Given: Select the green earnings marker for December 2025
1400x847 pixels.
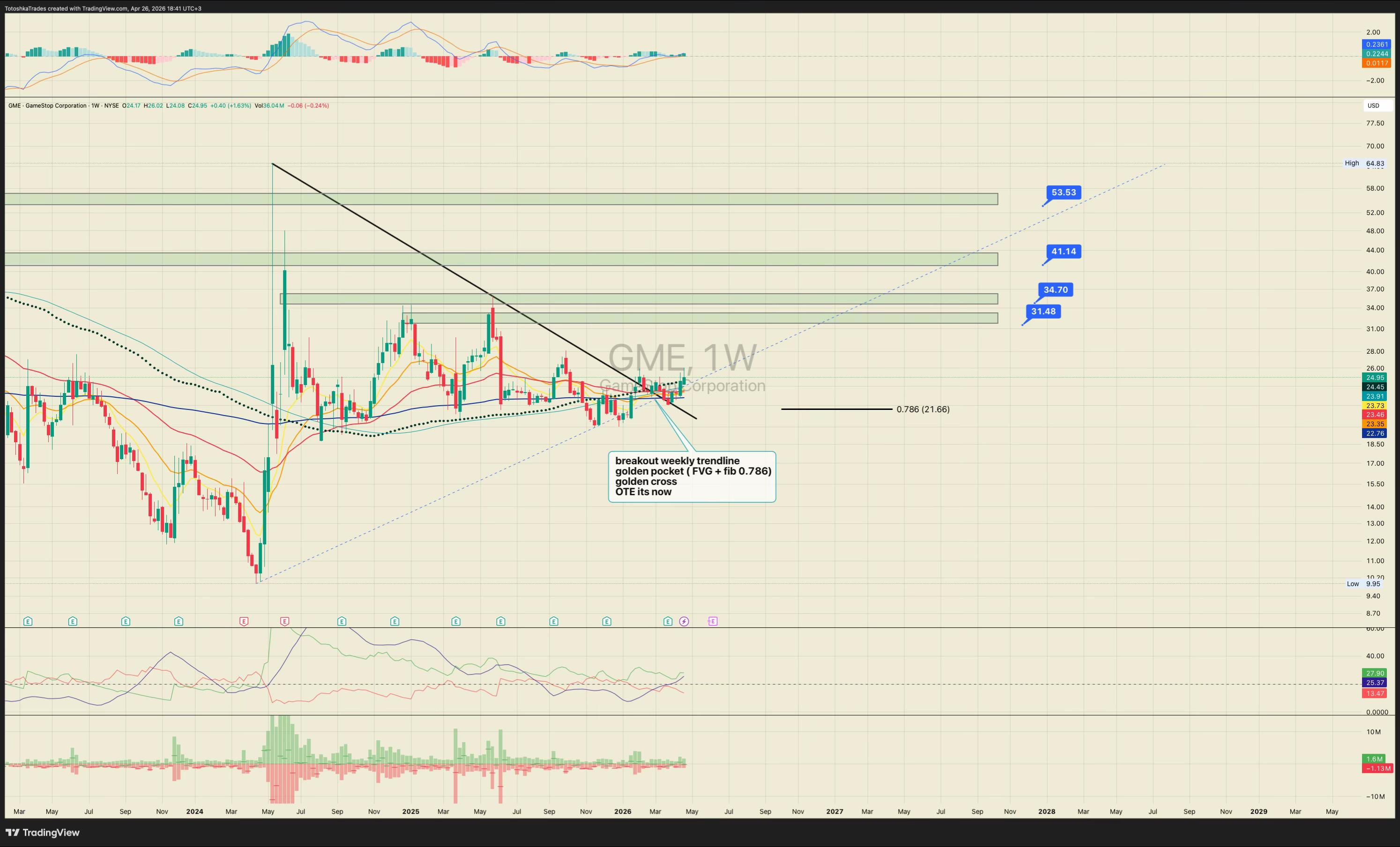Looking at the screenshot, I should 607,622.
